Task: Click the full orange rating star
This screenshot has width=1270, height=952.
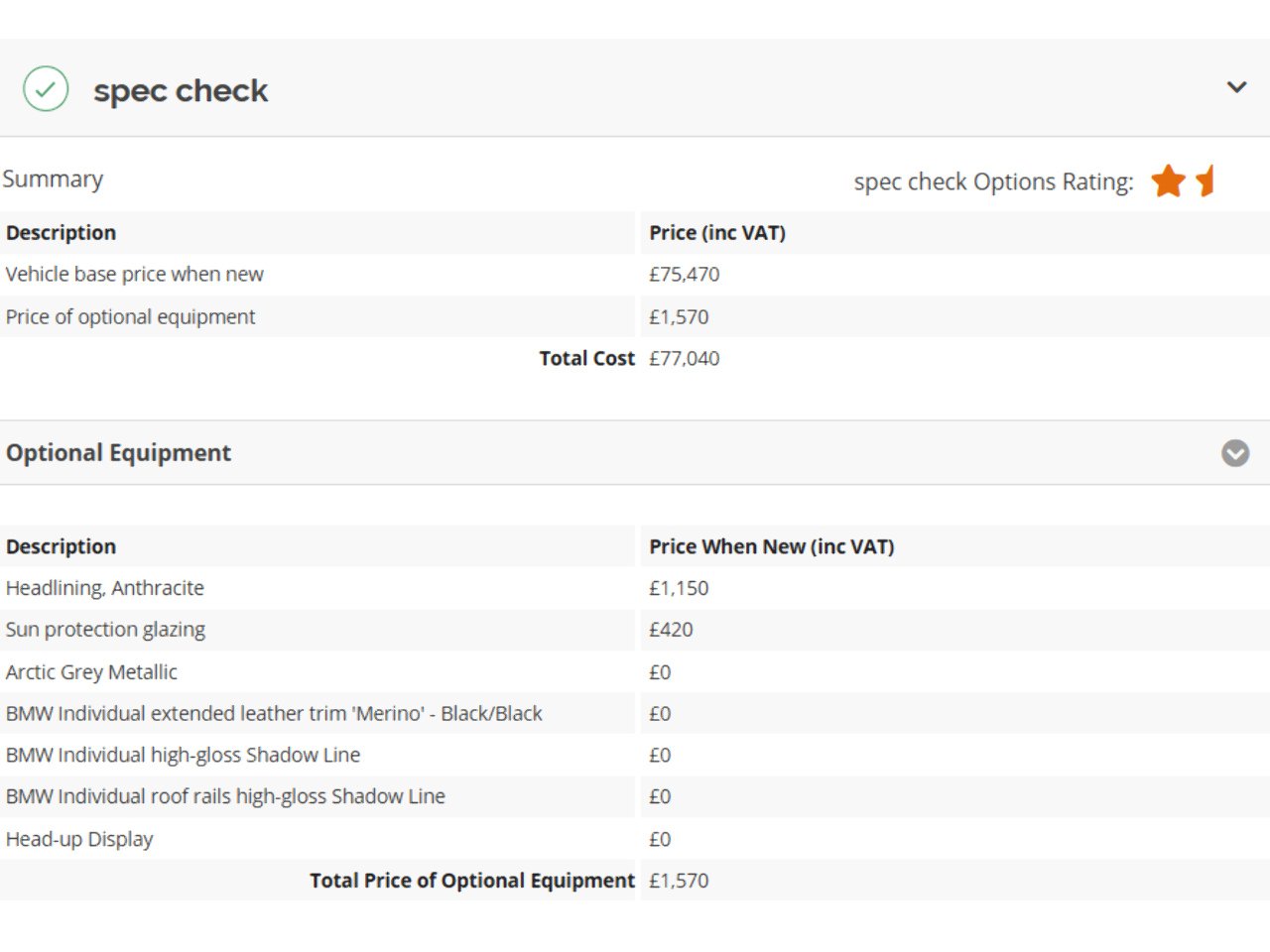Action: (1168, 181)
